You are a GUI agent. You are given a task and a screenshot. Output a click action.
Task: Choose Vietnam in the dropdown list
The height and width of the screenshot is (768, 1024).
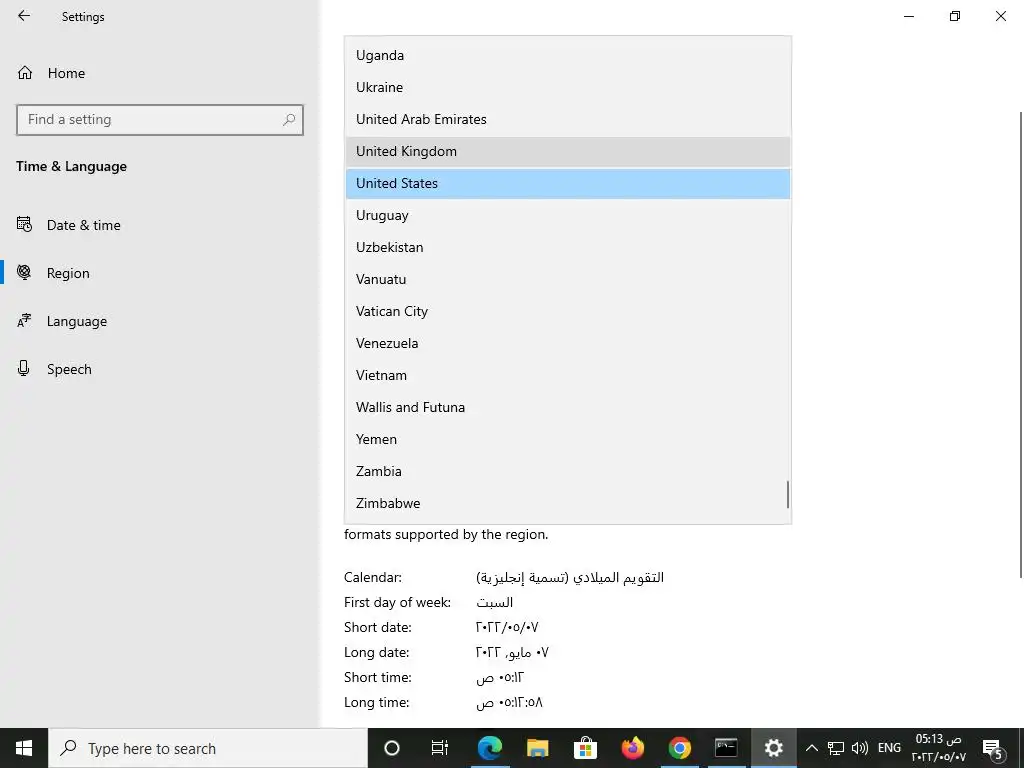tap(568, 376)
